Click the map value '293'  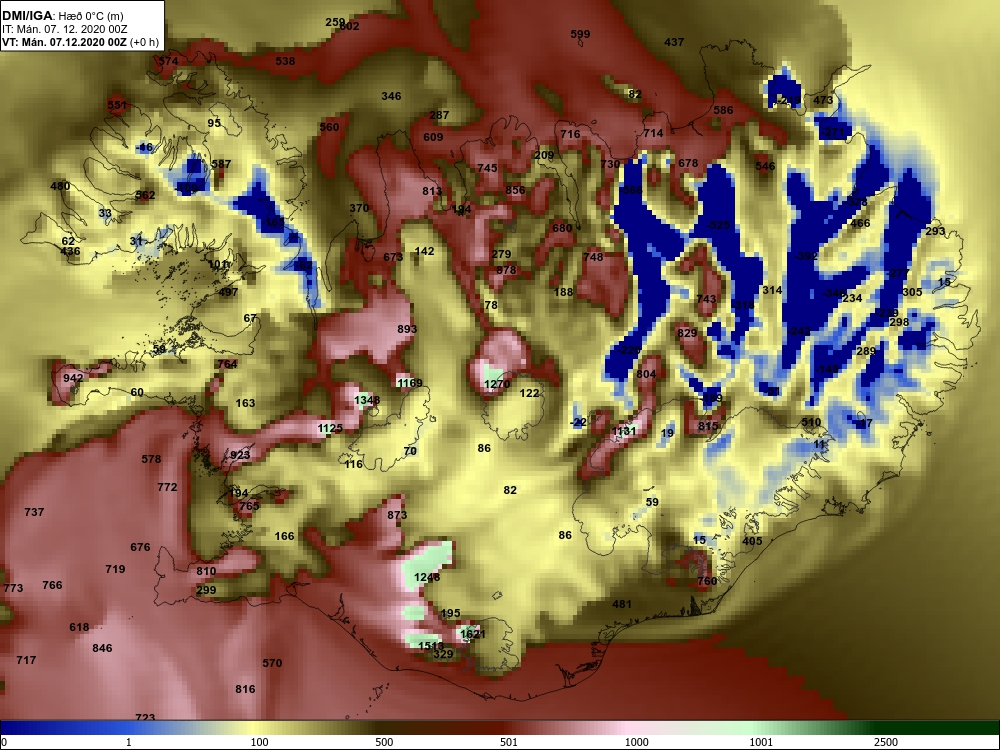point(936,231)
